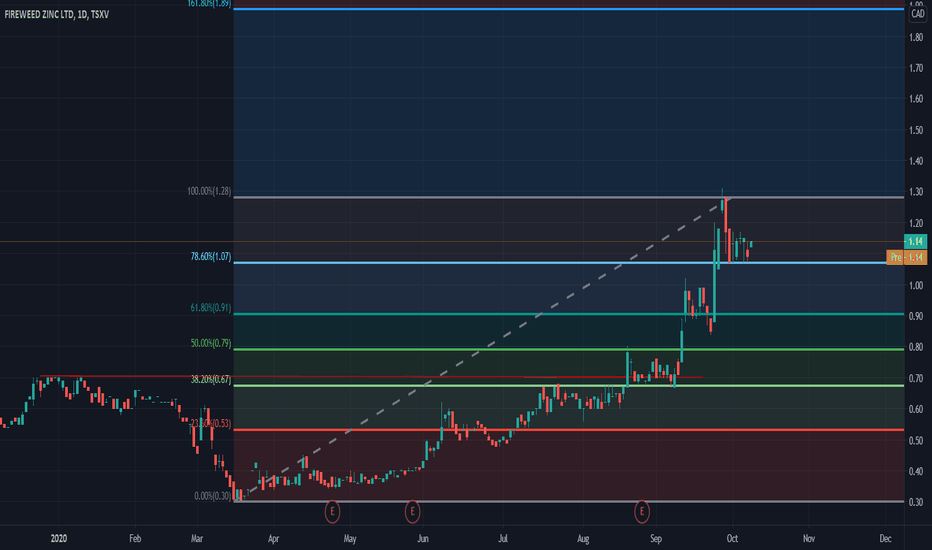This screenshot has height=550, width=932.
Task: Open the CAD currency selector
Action: pyautogui.click(x=918, y=14)
